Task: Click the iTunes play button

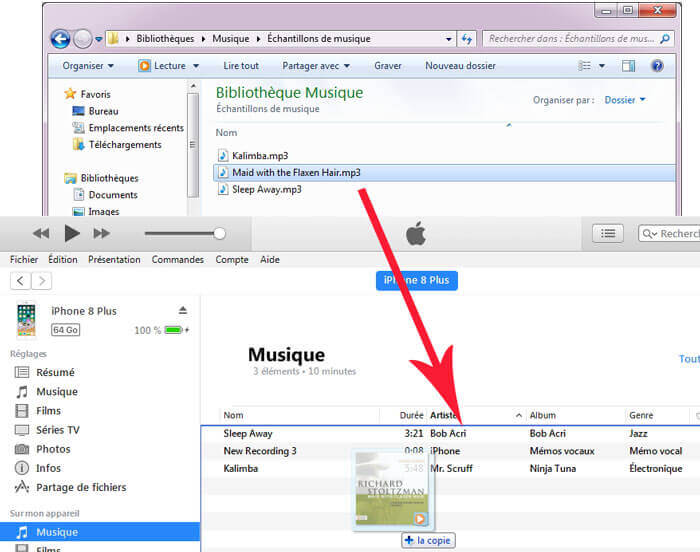Action: click(71, 233)
